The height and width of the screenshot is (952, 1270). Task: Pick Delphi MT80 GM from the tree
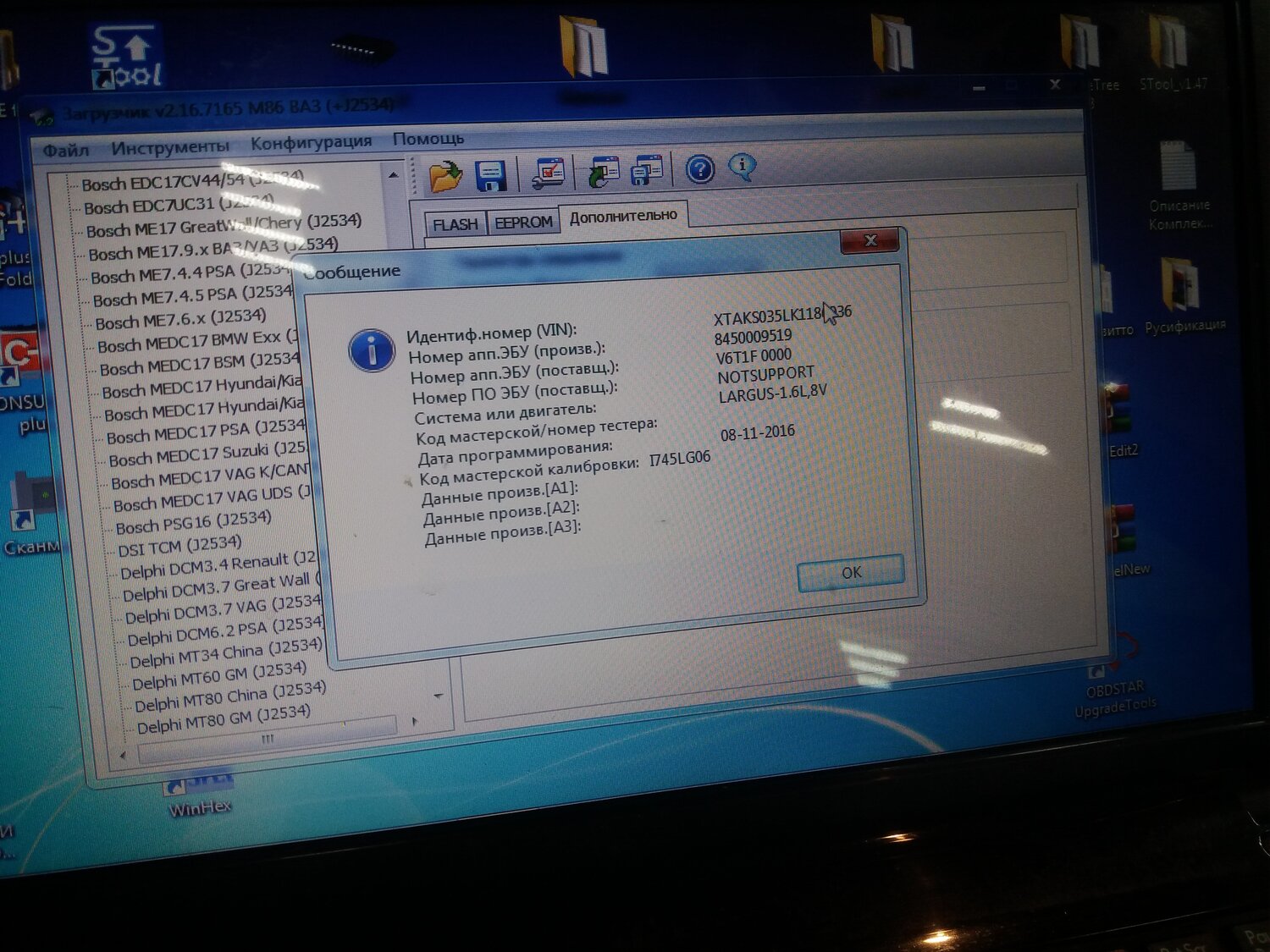pos(224,719)
